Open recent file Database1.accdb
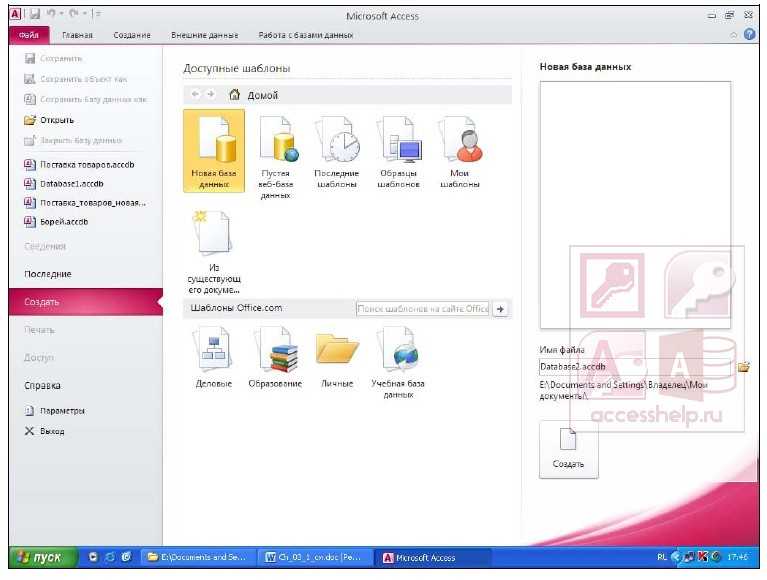The image size is (767, 580). point(64,184)
